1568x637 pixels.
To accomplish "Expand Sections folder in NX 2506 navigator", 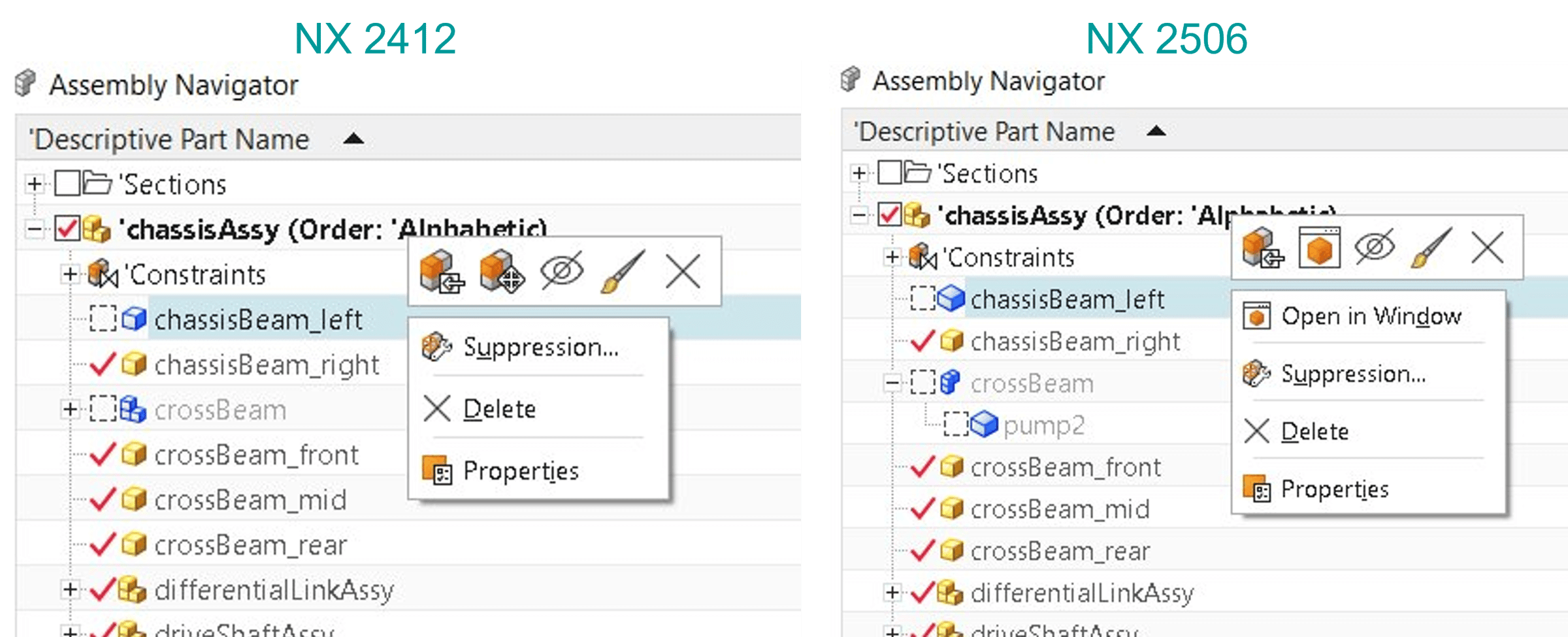I will point(860,173).
